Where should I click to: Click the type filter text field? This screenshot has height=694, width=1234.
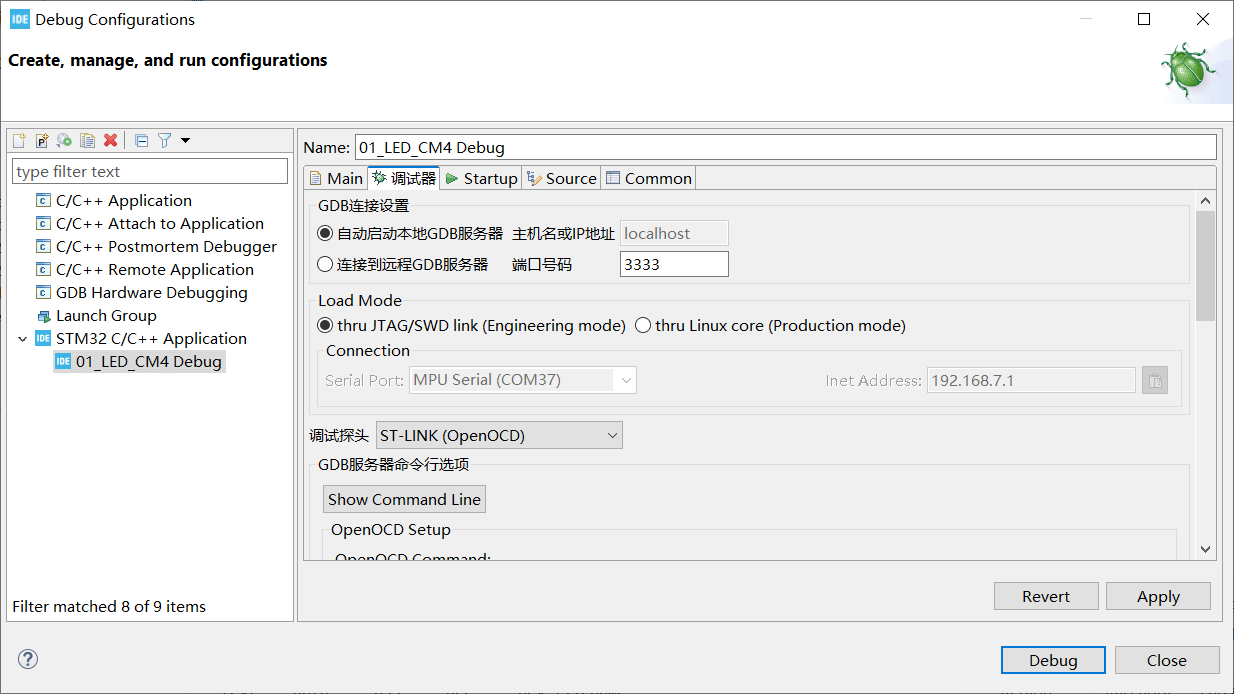tap(150, 172)
